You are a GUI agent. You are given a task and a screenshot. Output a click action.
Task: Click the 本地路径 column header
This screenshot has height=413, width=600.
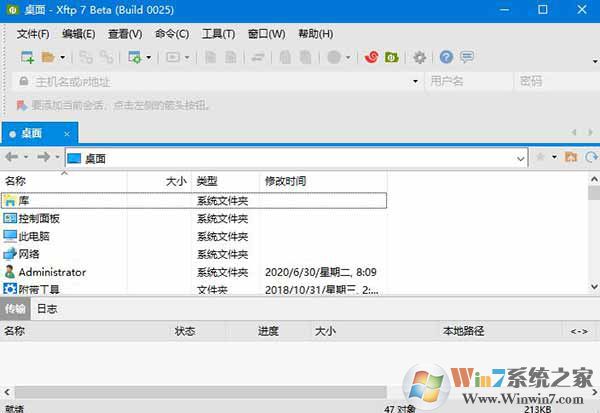pos(464,331)
